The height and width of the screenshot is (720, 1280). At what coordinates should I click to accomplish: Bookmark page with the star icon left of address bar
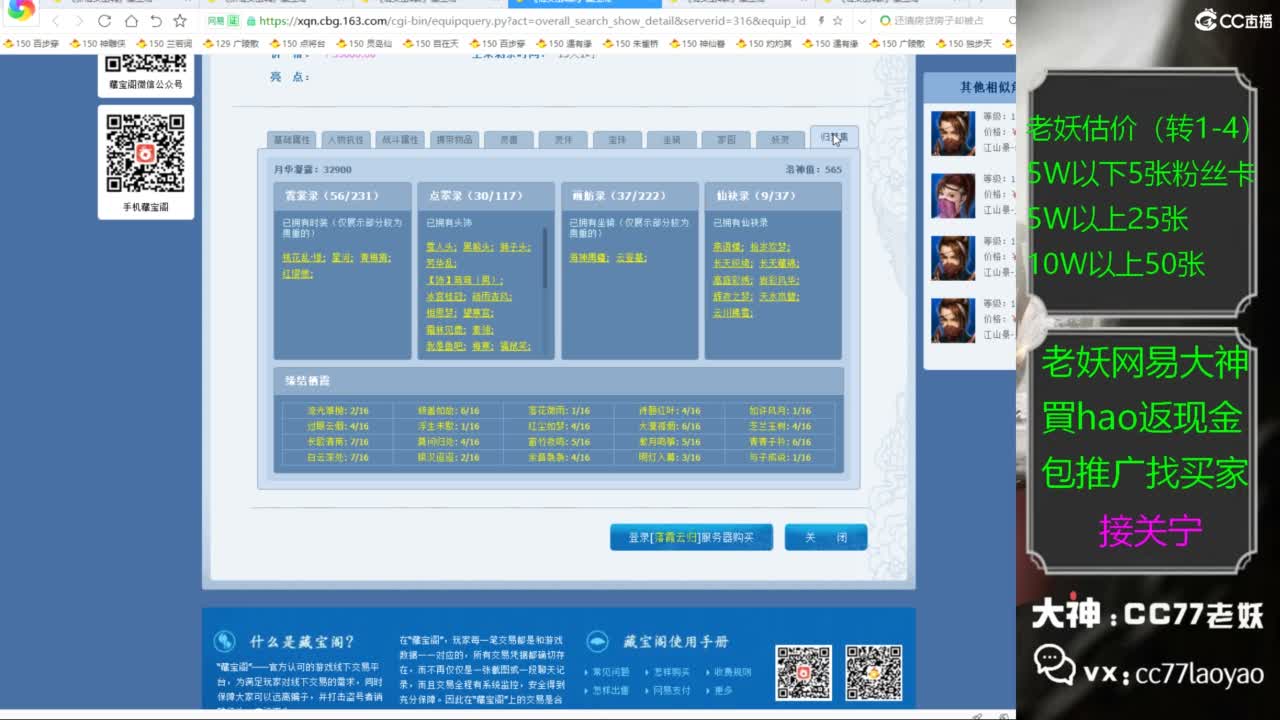pos(180,21)
